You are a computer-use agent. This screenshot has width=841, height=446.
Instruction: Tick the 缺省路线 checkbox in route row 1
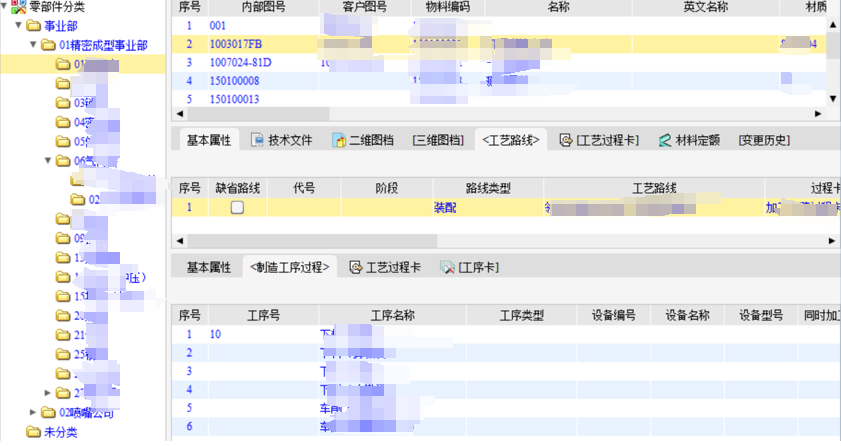[x=237, y=207]
